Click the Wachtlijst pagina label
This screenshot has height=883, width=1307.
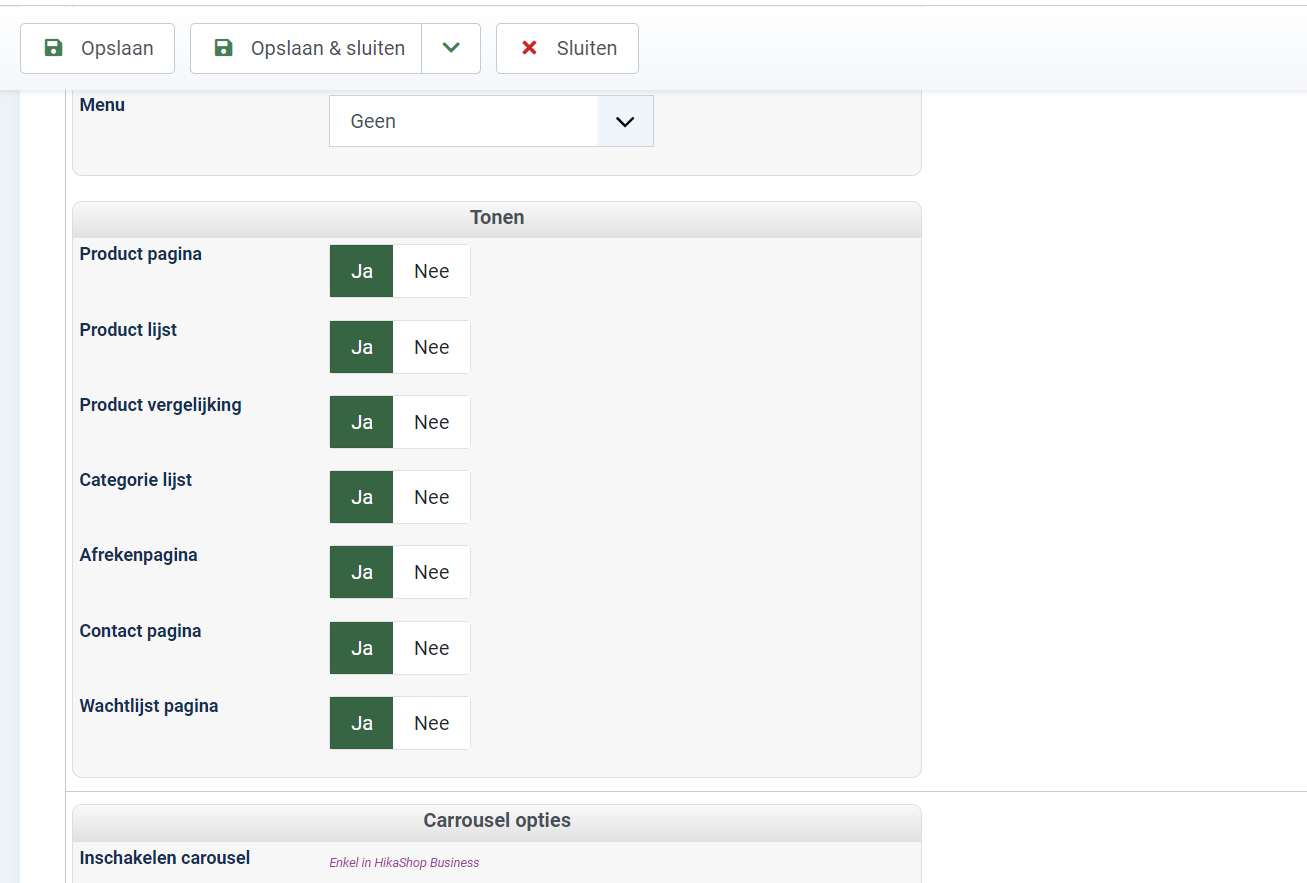point(149,706)
